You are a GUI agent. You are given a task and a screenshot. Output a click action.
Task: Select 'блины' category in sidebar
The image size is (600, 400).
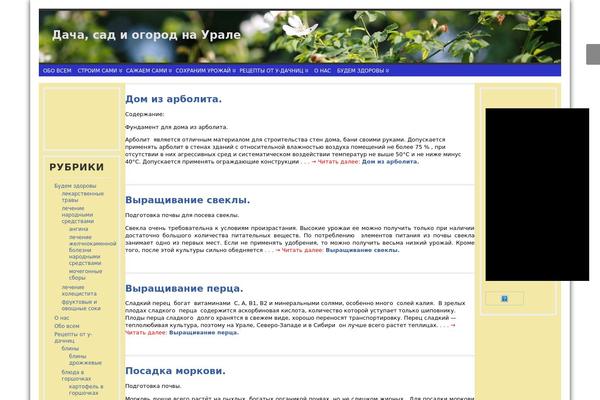pos(70,349)
